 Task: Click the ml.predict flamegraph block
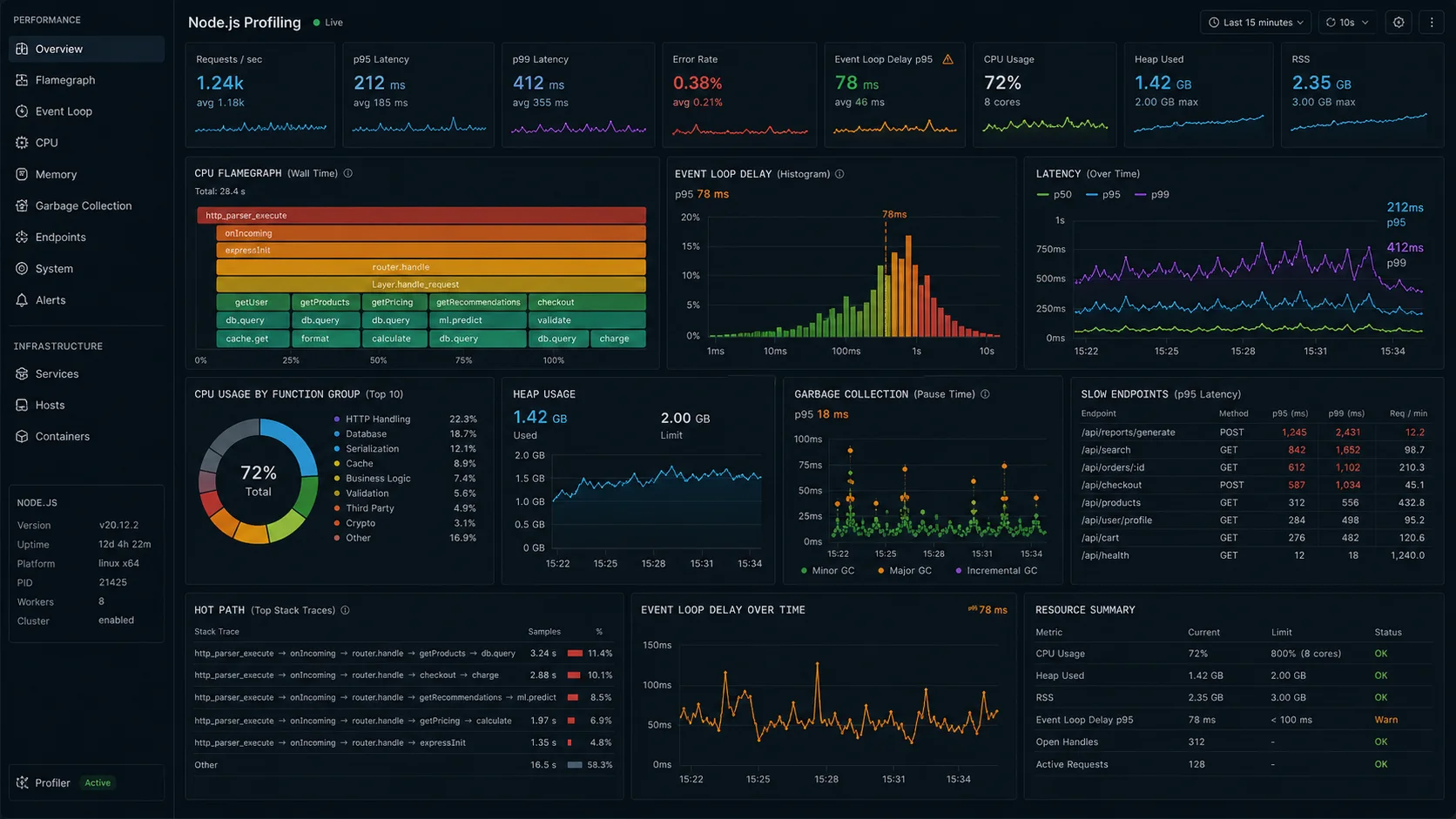[477, 320]
